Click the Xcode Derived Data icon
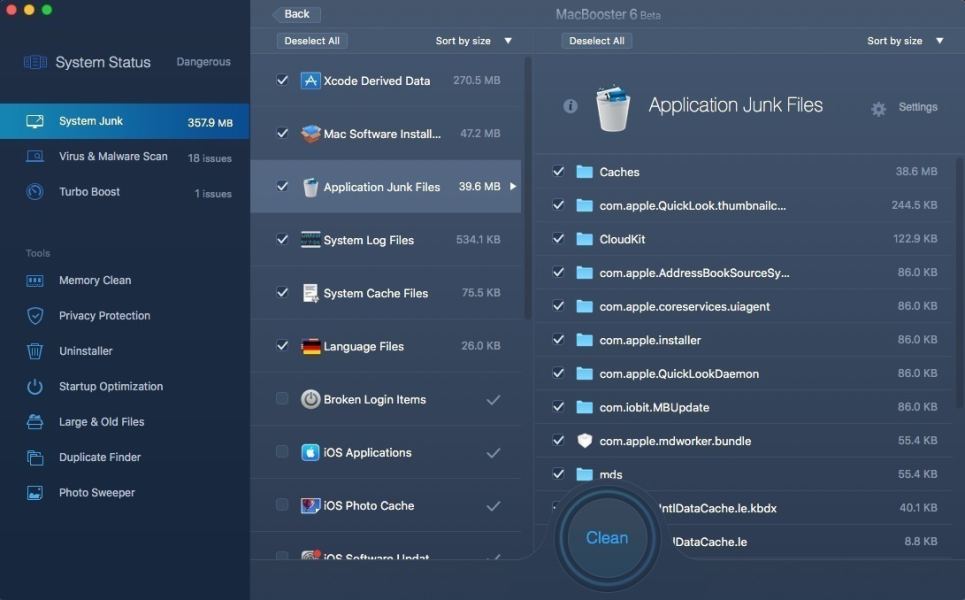This screenshot has width=965, height=600. click(310, 81)
